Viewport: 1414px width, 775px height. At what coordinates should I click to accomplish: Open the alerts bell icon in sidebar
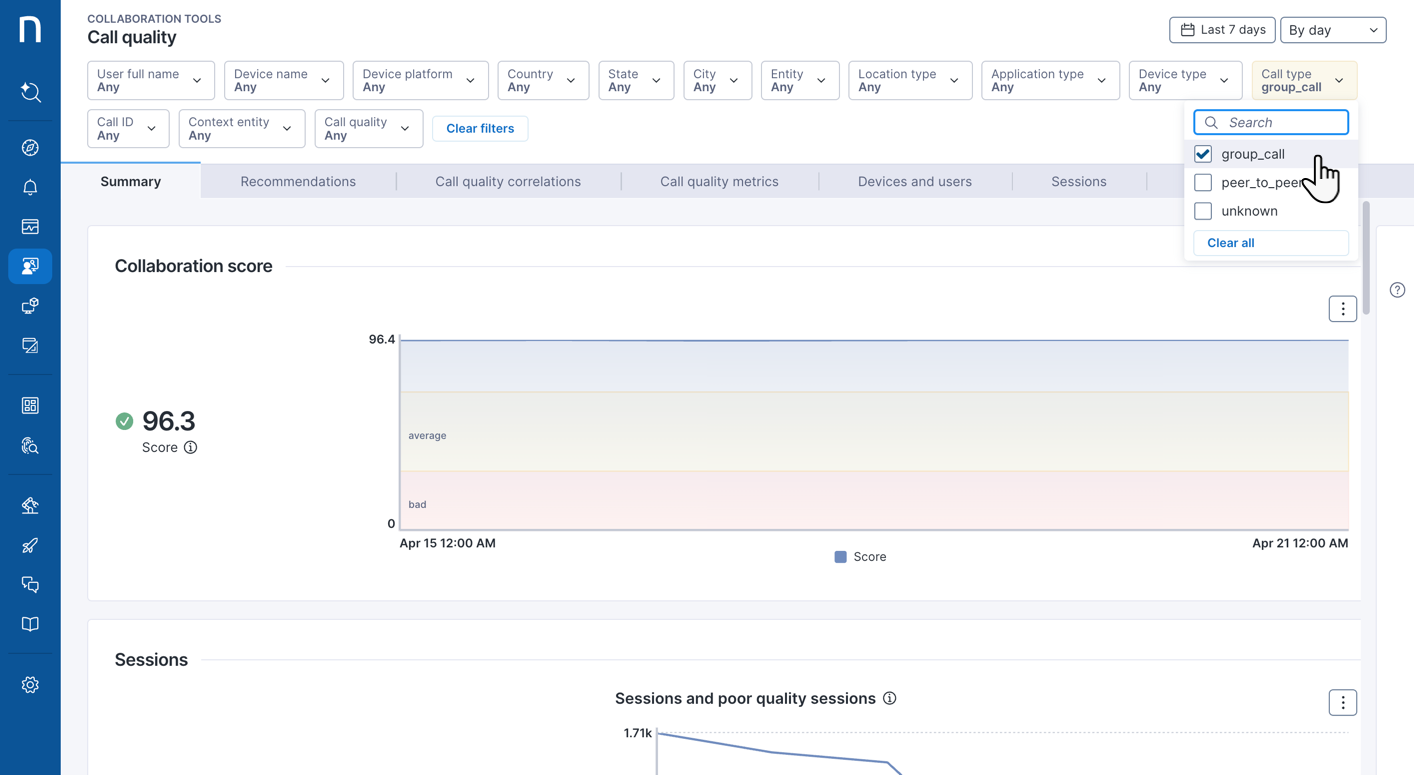(x=30, y=188)
